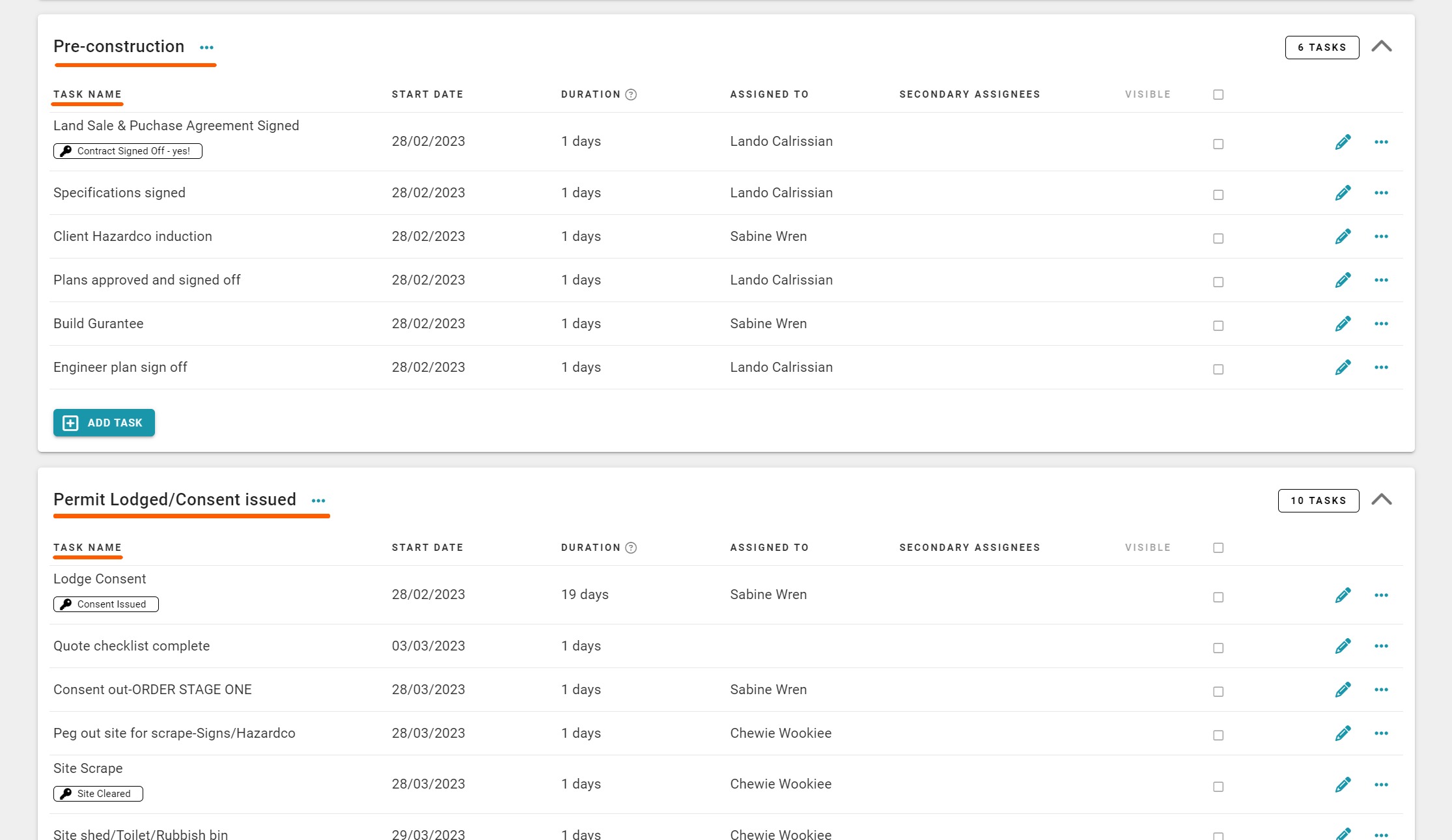This screenshot has width=1452, height=840.
Task: Open more options for Site Scrape task
Action: tap(1381, 785)
